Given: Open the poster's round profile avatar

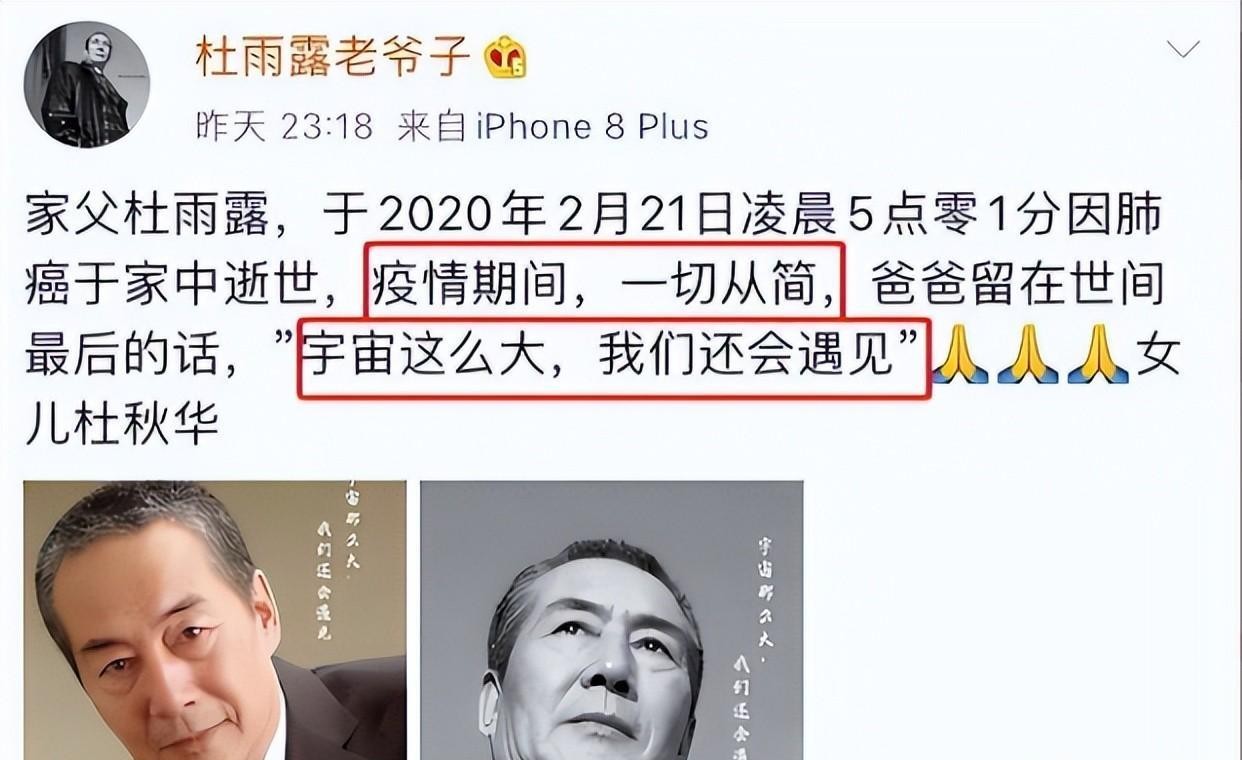Looking at the screenshot, I should click(x=87, y=84).
